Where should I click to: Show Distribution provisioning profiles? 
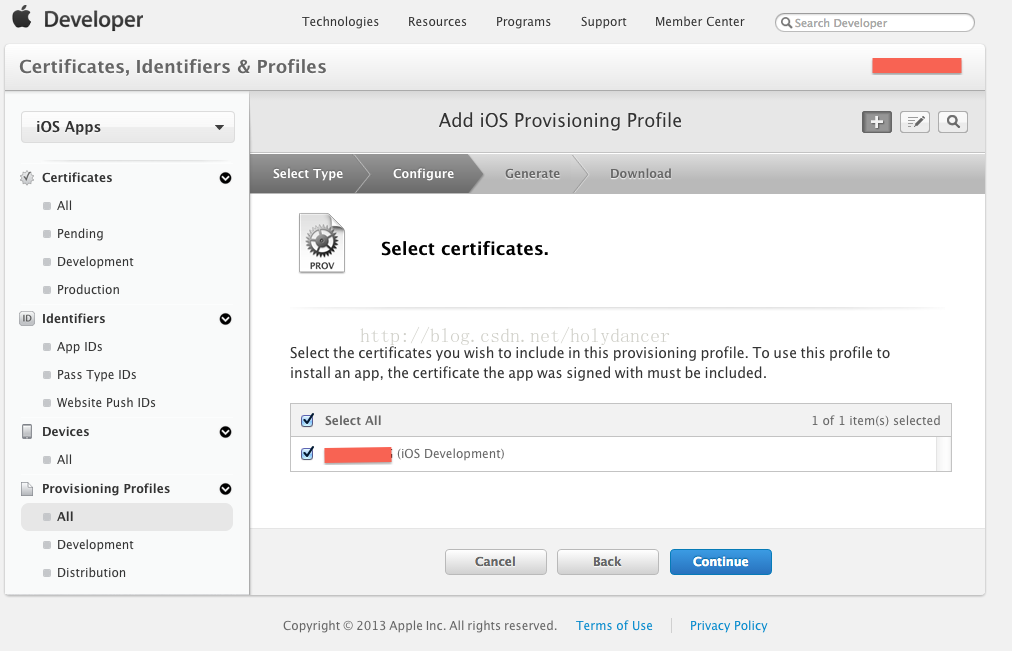point(92,573)
